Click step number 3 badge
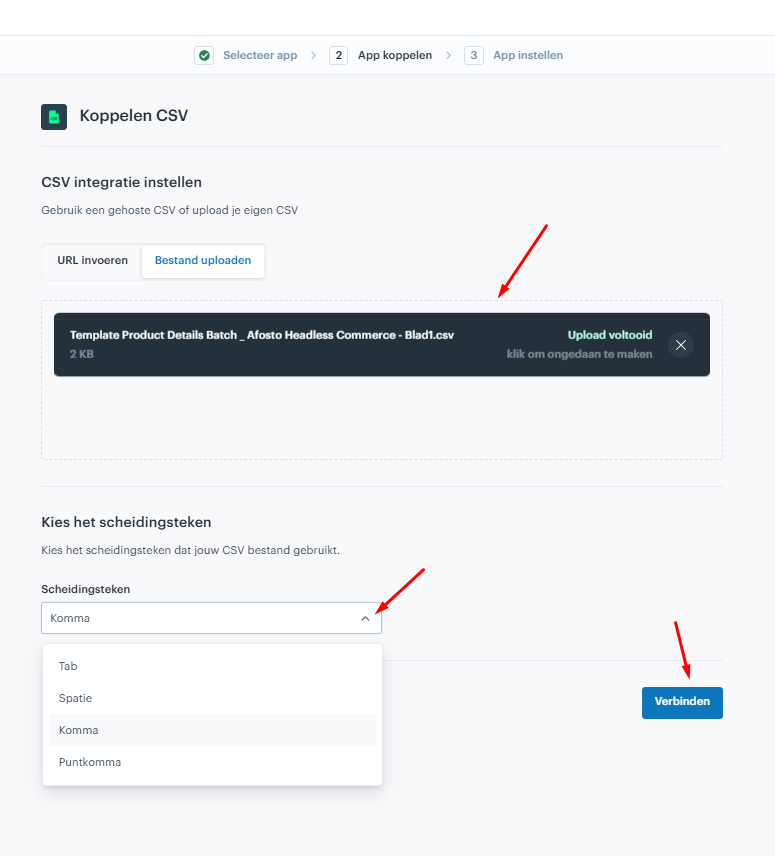The image size is (775, 856). (474, 56)
